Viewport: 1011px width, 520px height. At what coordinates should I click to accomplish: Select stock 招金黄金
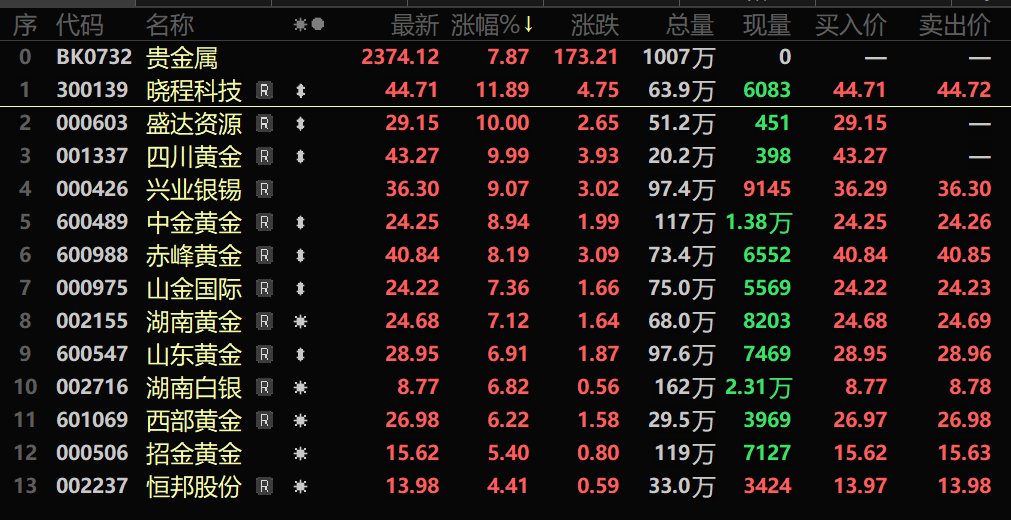[194, 453]
